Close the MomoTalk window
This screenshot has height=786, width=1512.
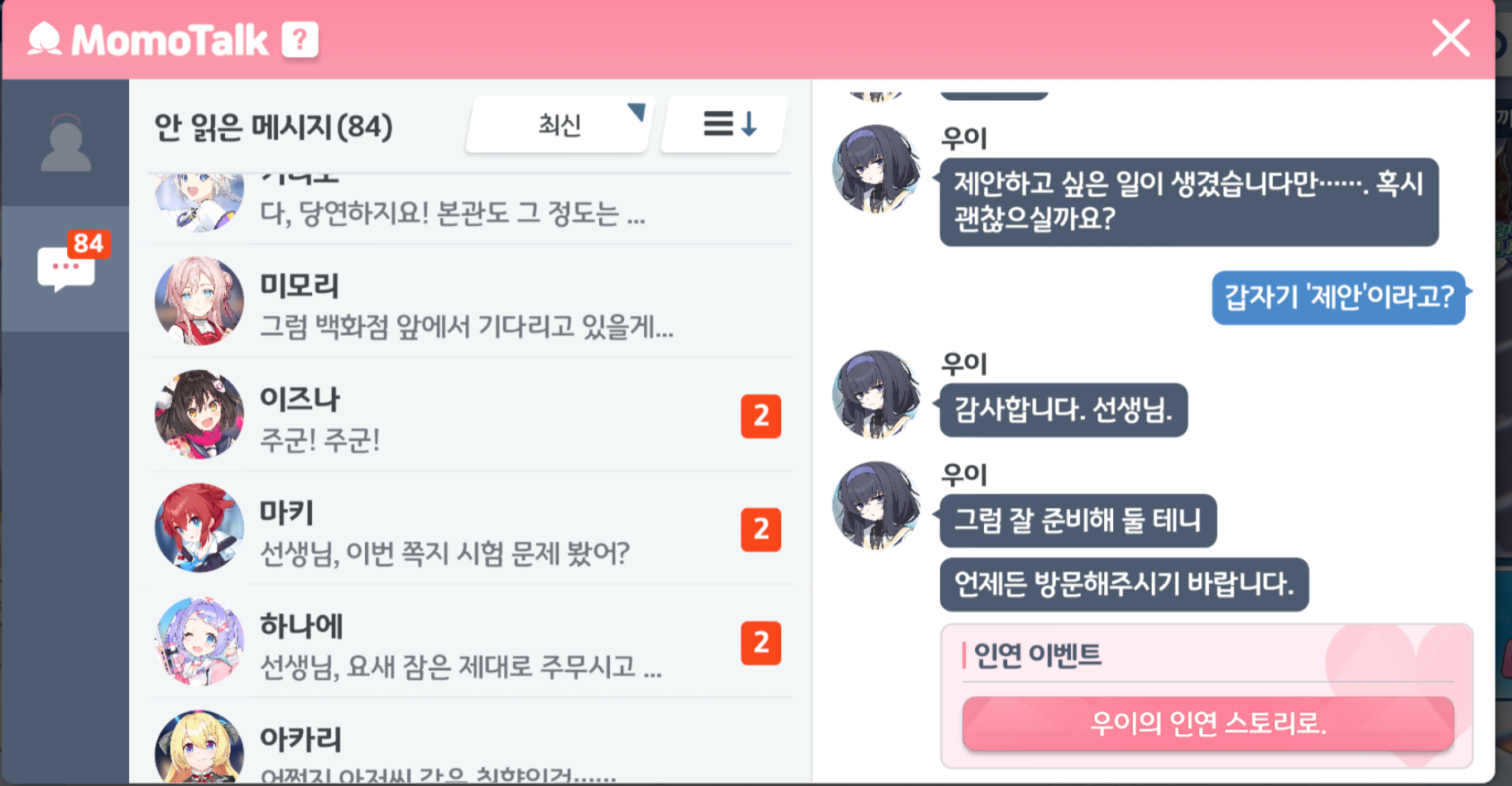1451,38
